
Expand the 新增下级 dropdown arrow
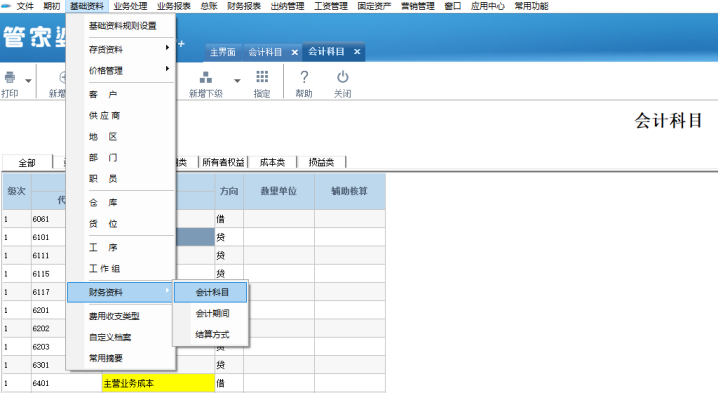tap(237, 81)
